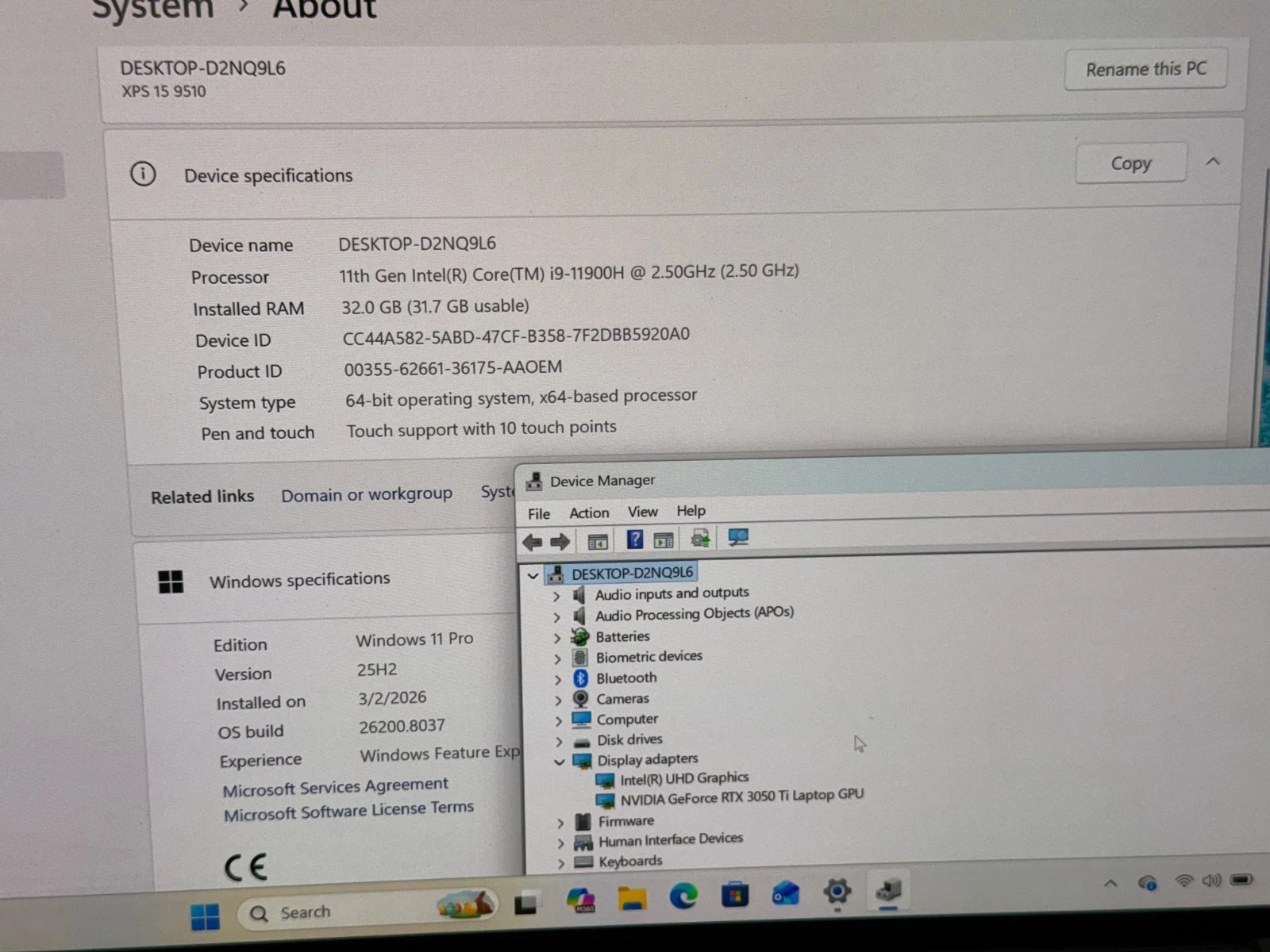This screenshot has width=1270, height=952.
Task: Open the Domain or workgroup link
Action: 367,494
